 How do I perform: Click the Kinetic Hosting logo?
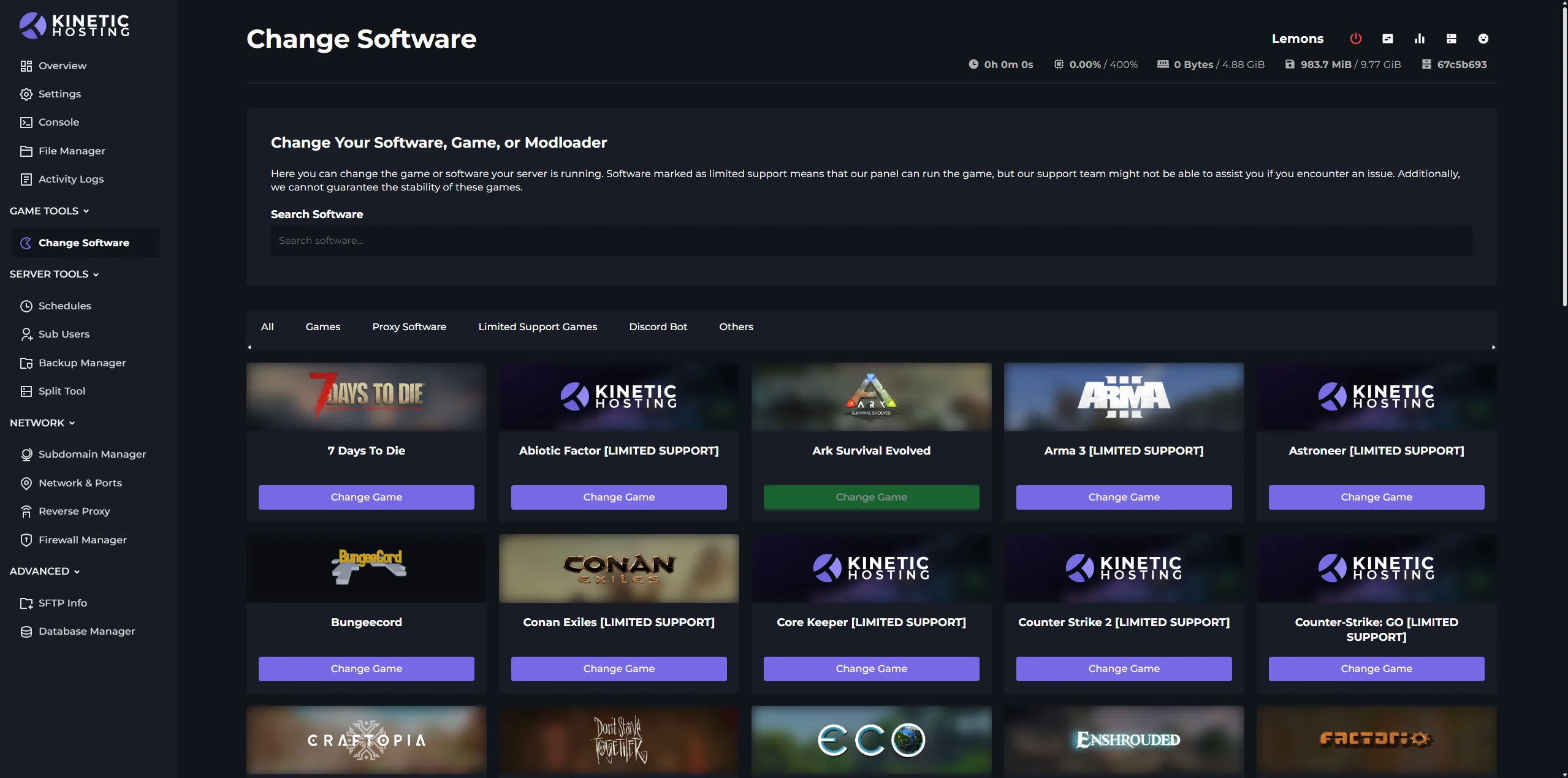74,25
